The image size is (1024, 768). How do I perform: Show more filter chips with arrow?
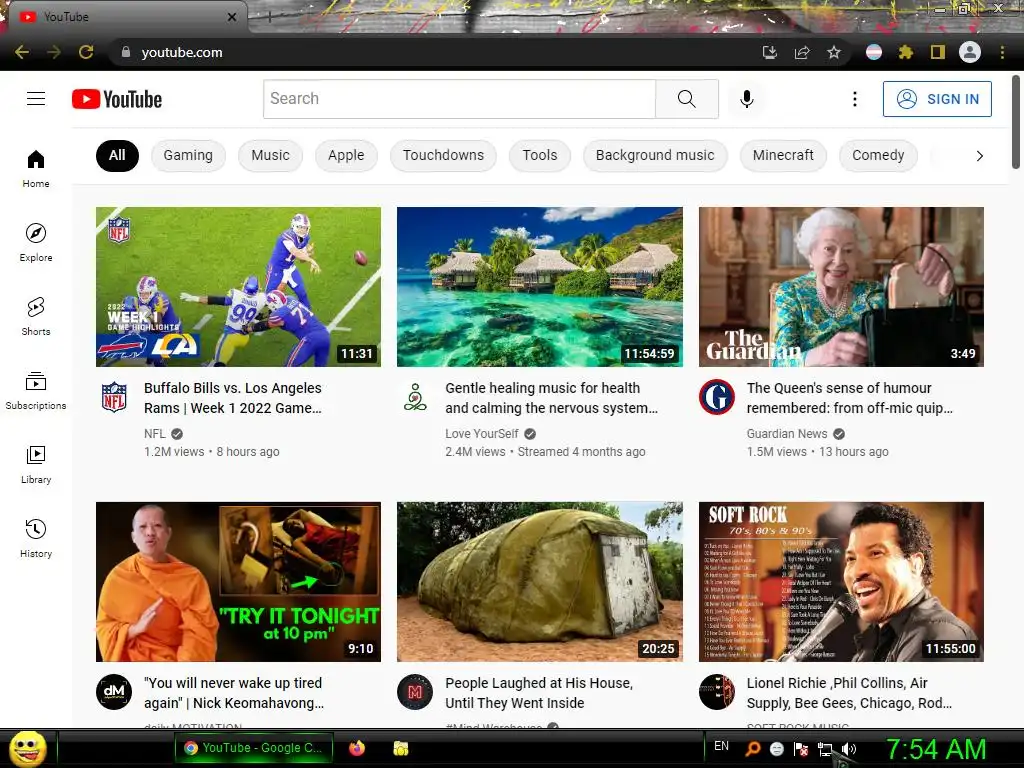pyautogui.click(x=979, y=155)
